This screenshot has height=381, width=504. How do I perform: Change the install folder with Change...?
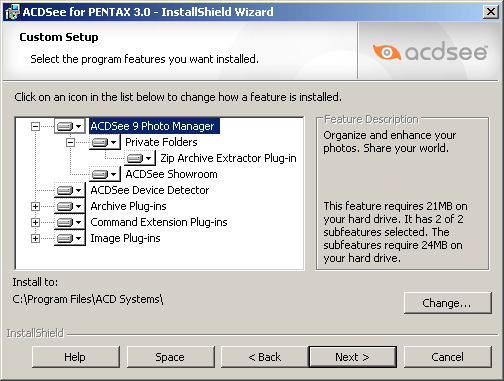pyautogui.click(x=448, y=303)
